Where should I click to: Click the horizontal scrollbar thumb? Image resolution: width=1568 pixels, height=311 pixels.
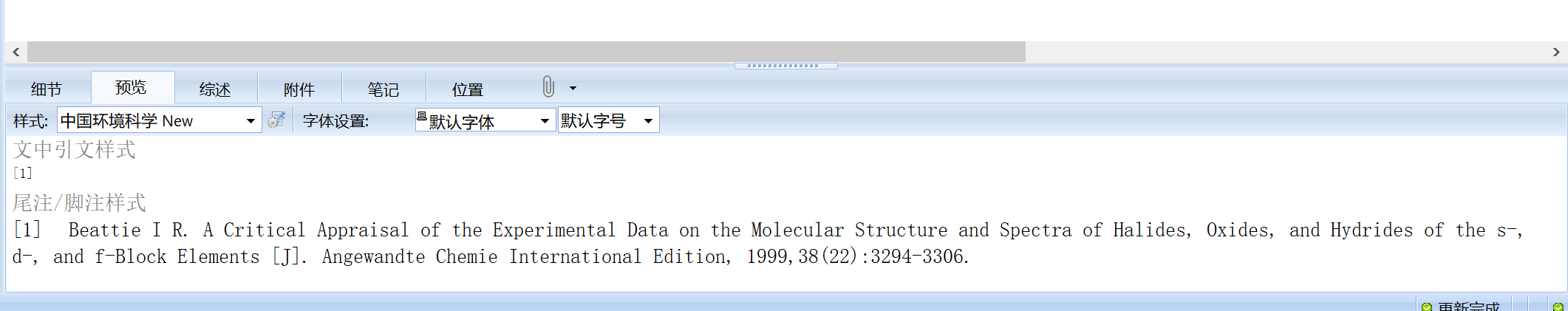526,52
